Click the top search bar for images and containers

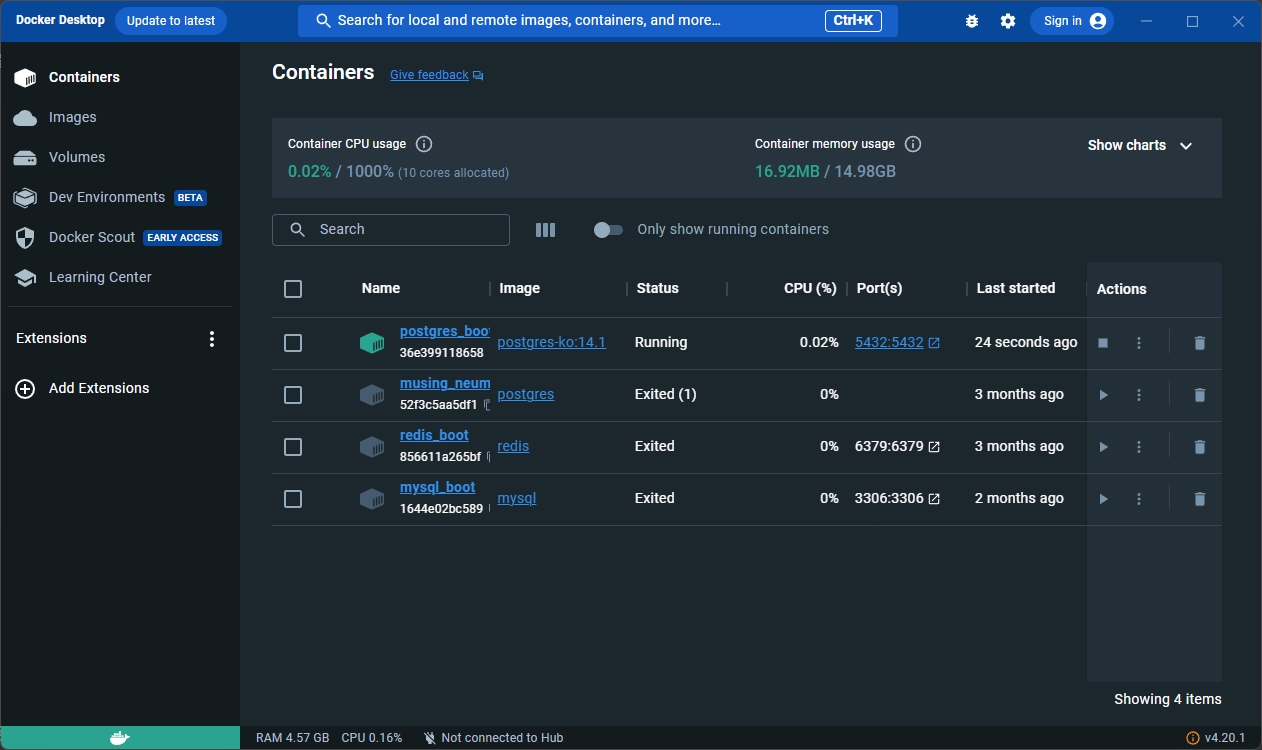click(x=598, y=21)
